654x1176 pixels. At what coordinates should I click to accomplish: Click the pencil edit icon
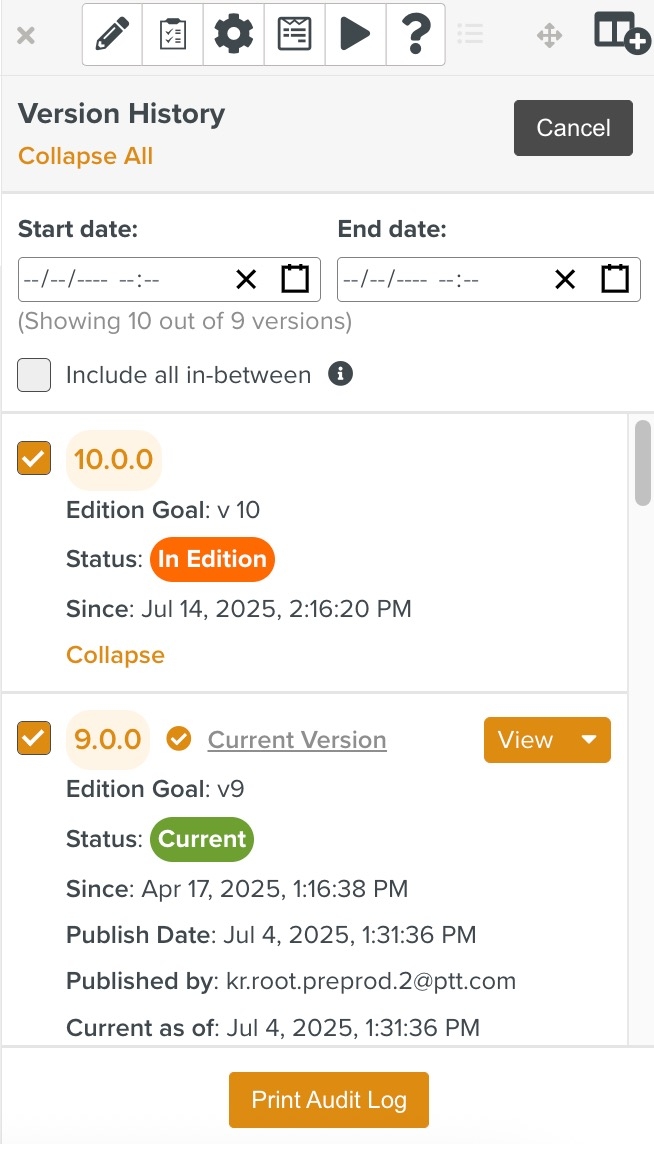[112, 35]
